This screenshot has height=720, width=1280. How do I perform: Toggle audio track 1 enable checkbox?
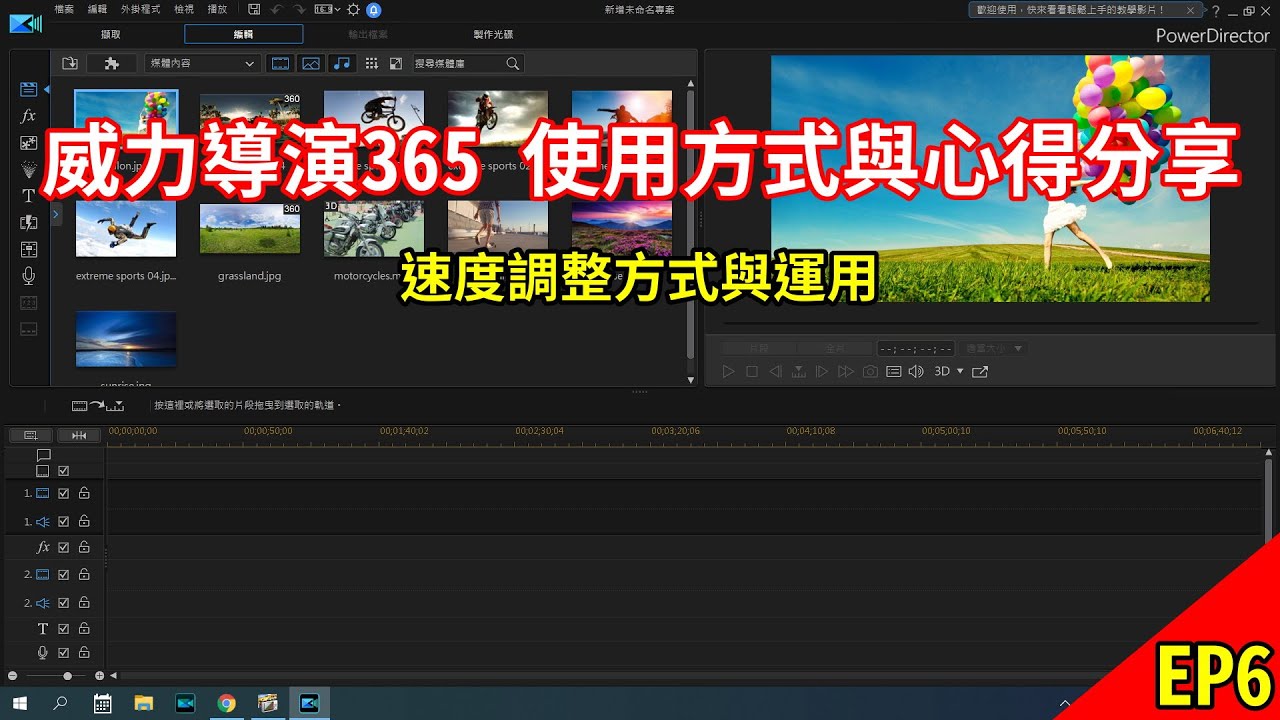(x=63, y=521)
